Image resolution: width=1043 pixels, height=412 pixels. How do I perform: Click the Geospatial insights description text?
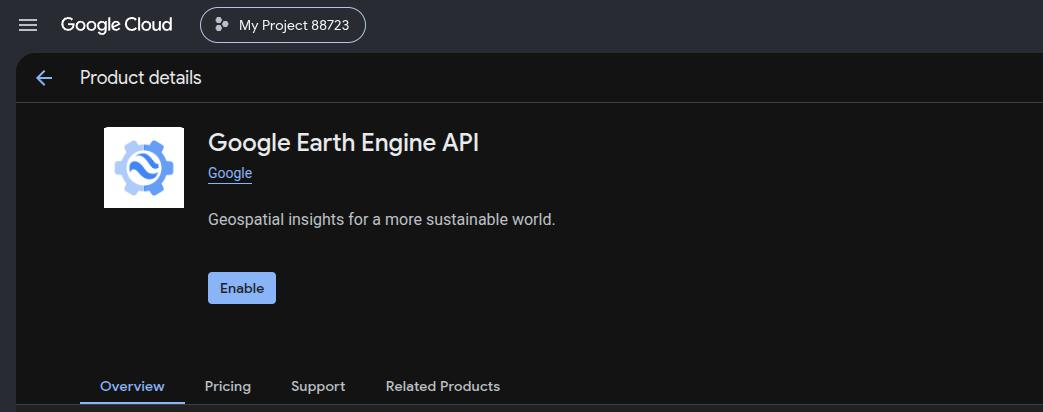pyautogui.click(x=382, y=219)
